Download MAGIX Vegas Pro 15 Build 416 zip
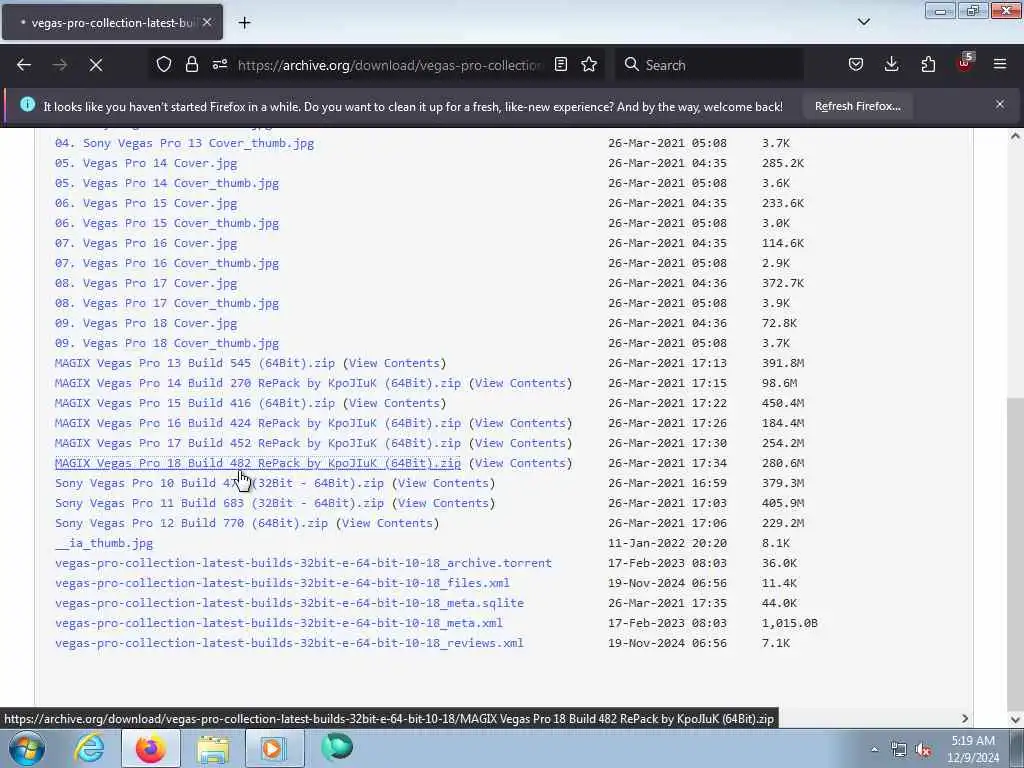This screenshot has height=768, width=1024. click(195, 403)
